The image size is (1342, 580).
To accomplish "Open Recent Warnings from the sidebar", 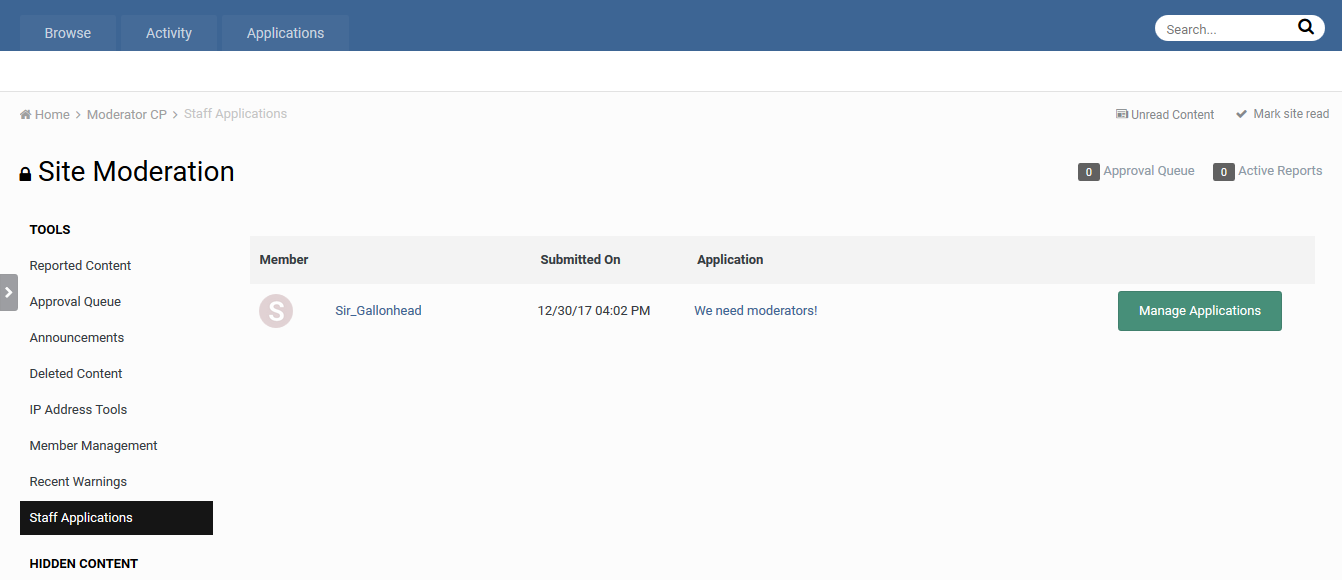I will pos(78,481).
